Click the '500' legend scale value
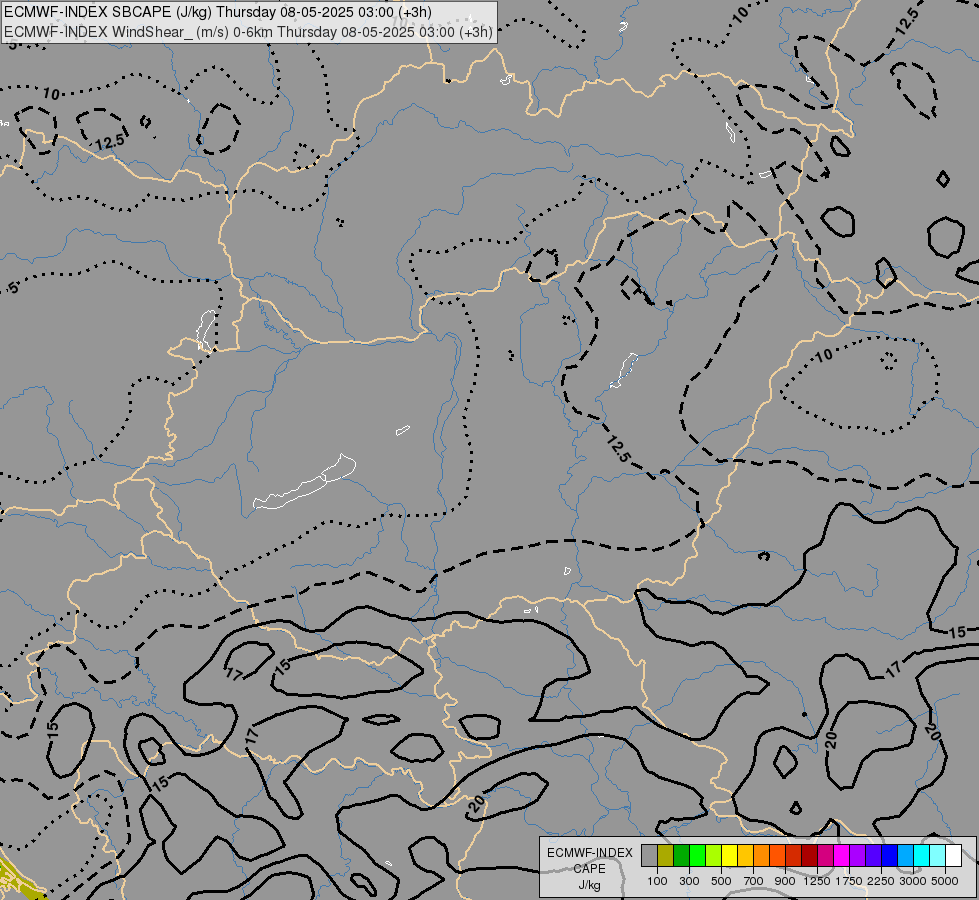The width and height of the screenshot is (979, 900). click(721, 881)
